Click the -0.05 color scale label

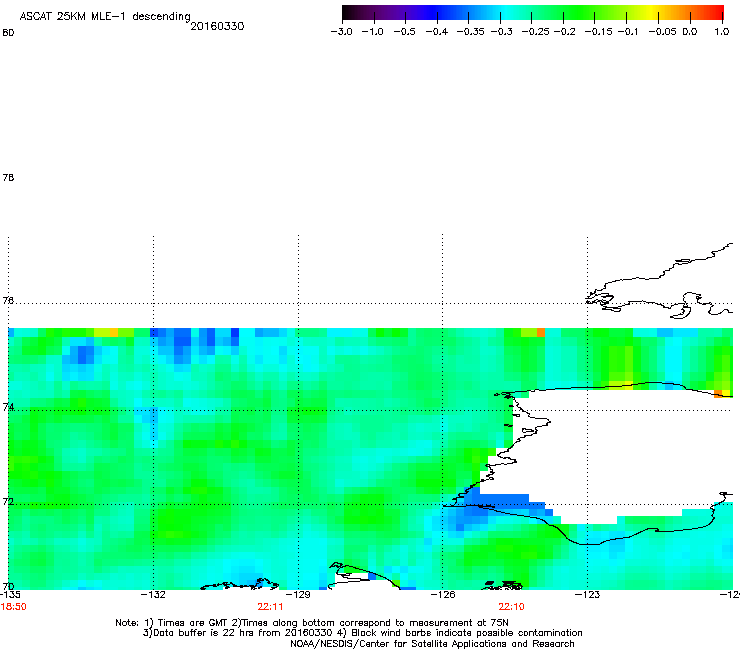[663, 32]
